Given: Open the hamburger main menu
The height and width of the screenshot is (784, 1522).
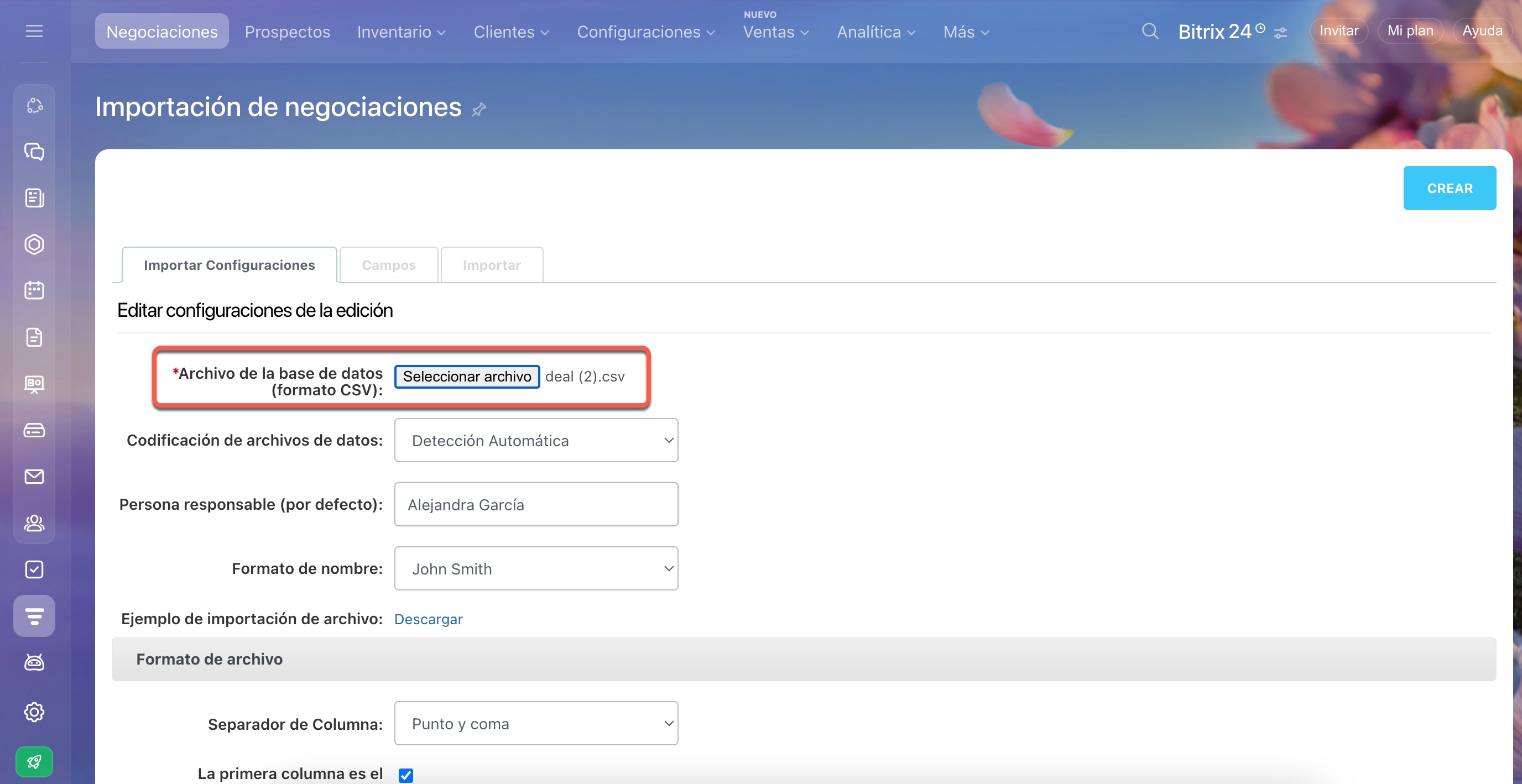Looking at the screenshot, I should (x=34, y=31).
